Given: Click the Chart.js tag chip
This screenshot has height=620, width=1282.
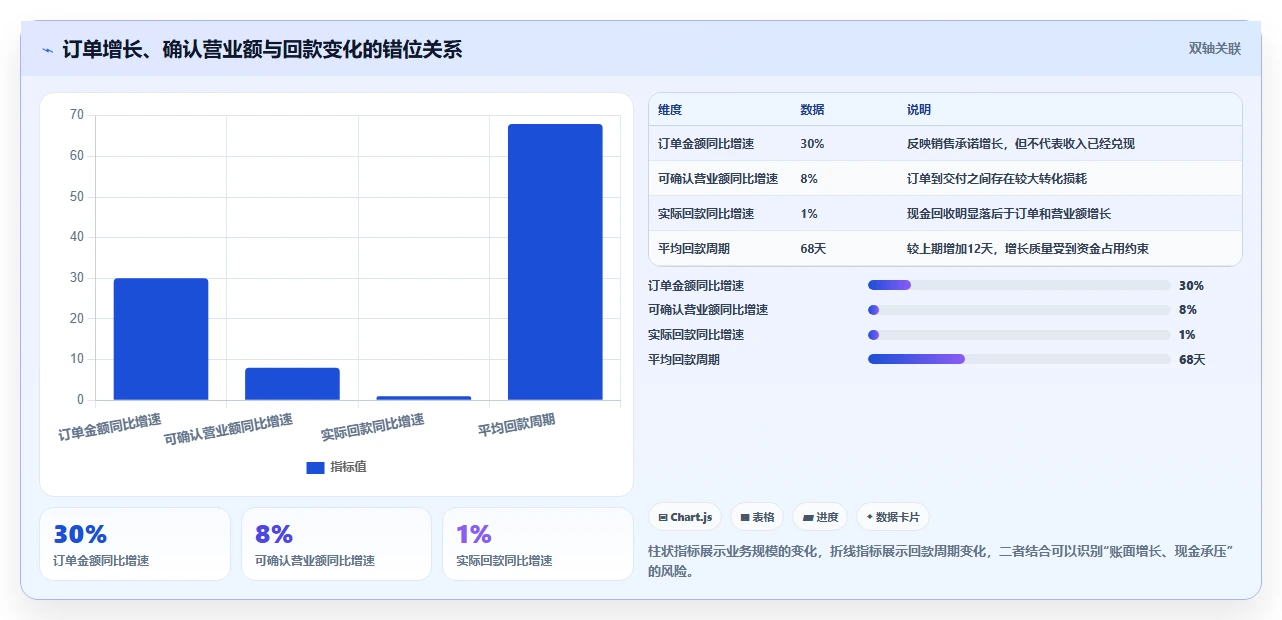Looking at the screenshot, I should (x=685, y=517).
